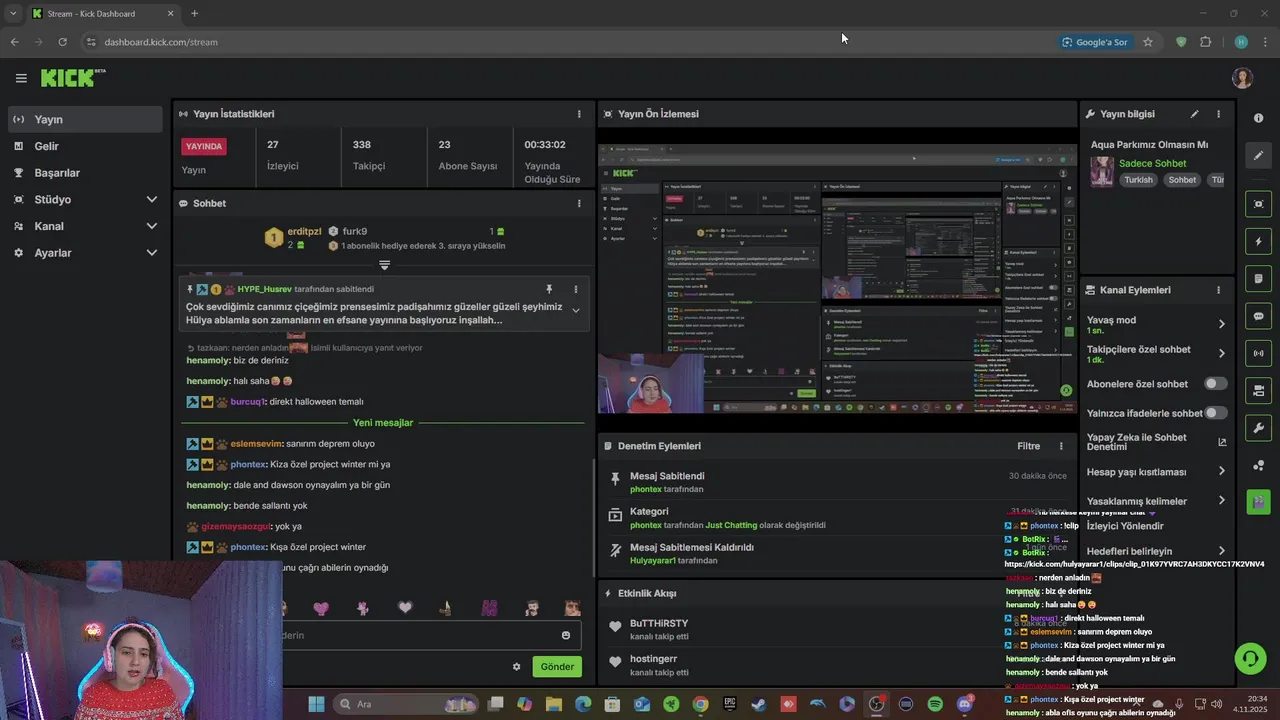The height and width of the screenshot is (720, 1280).
Task: Open the external link icon for Yapay Zeka ile Sohbet Denetimi
Action: tap(1222, 442)
